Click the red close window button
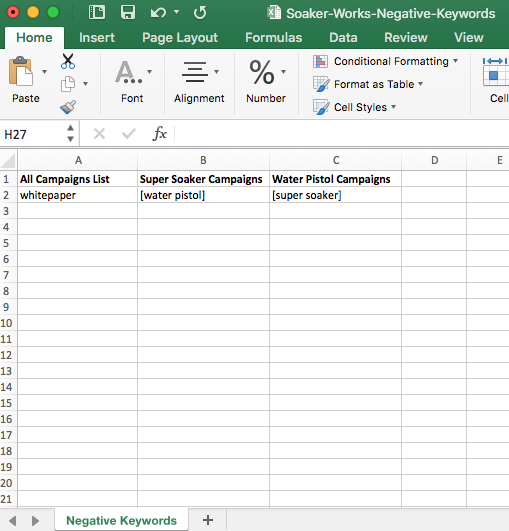The height and width of the screenshot is (531, 509). (13, 13)
